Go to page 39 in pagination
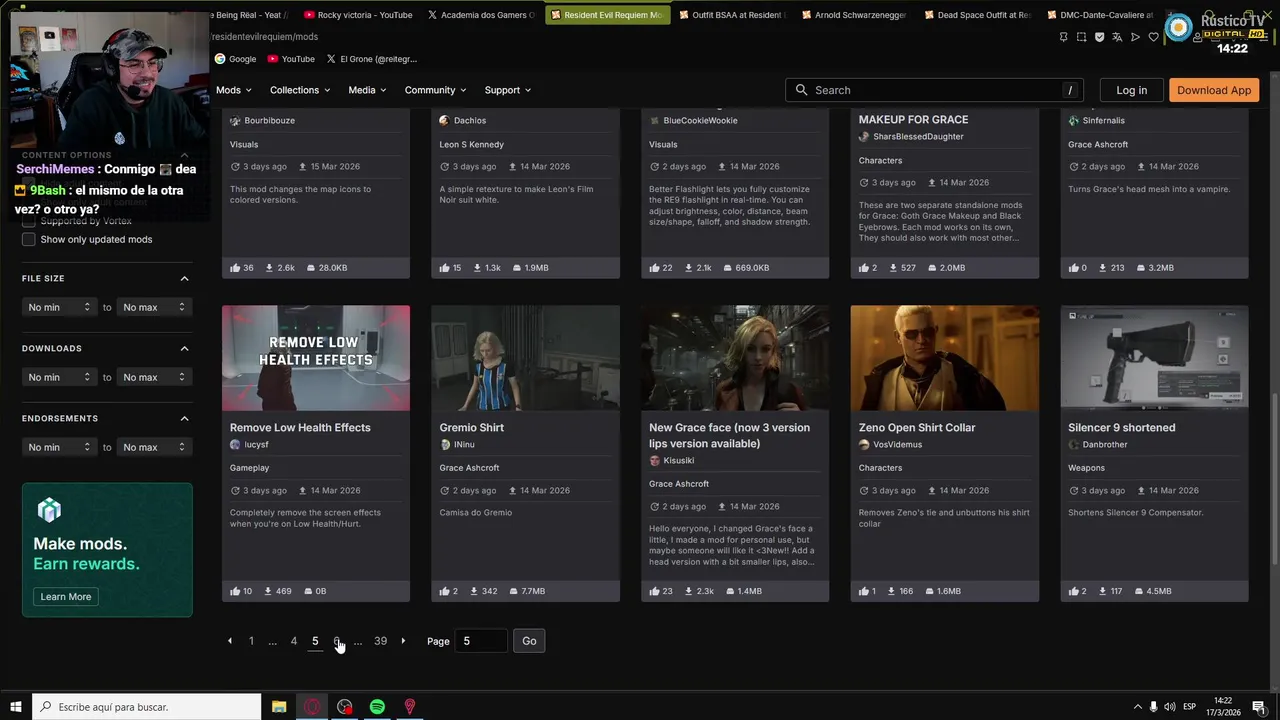Screen dimensions: 1280x720 (380, 641)
